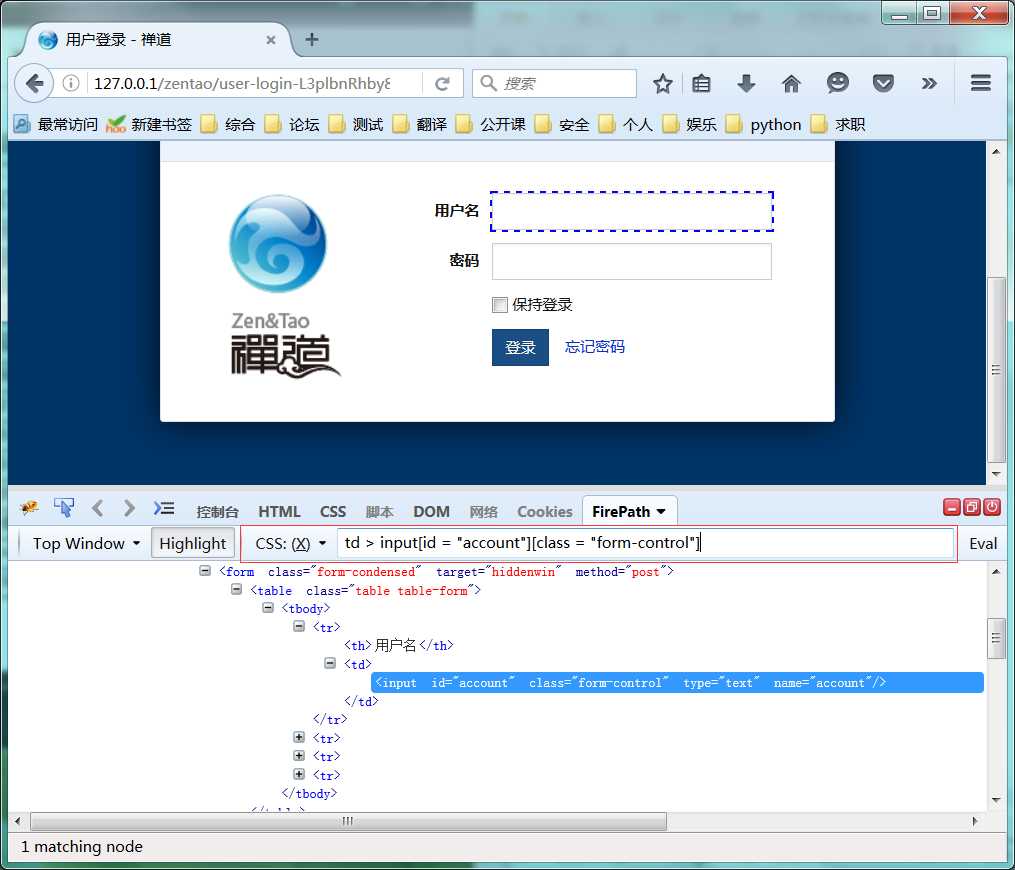This screenshot has height=870, width=1015.
Task: Minimize the Firebug panel
Action: (x=952, y=507)
